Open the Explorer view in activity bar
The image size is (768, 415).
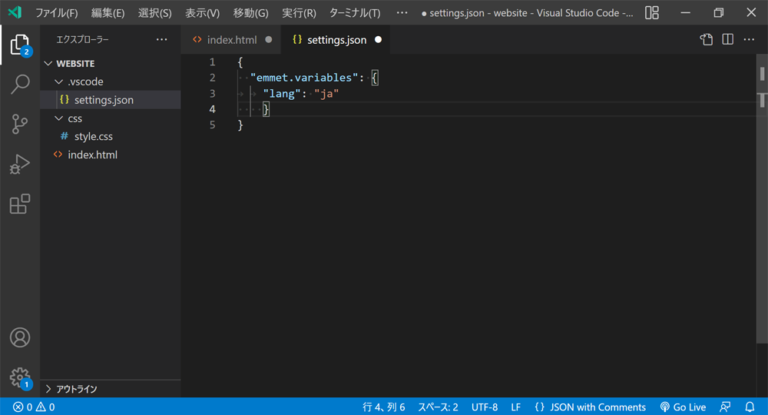coord(19,45)
